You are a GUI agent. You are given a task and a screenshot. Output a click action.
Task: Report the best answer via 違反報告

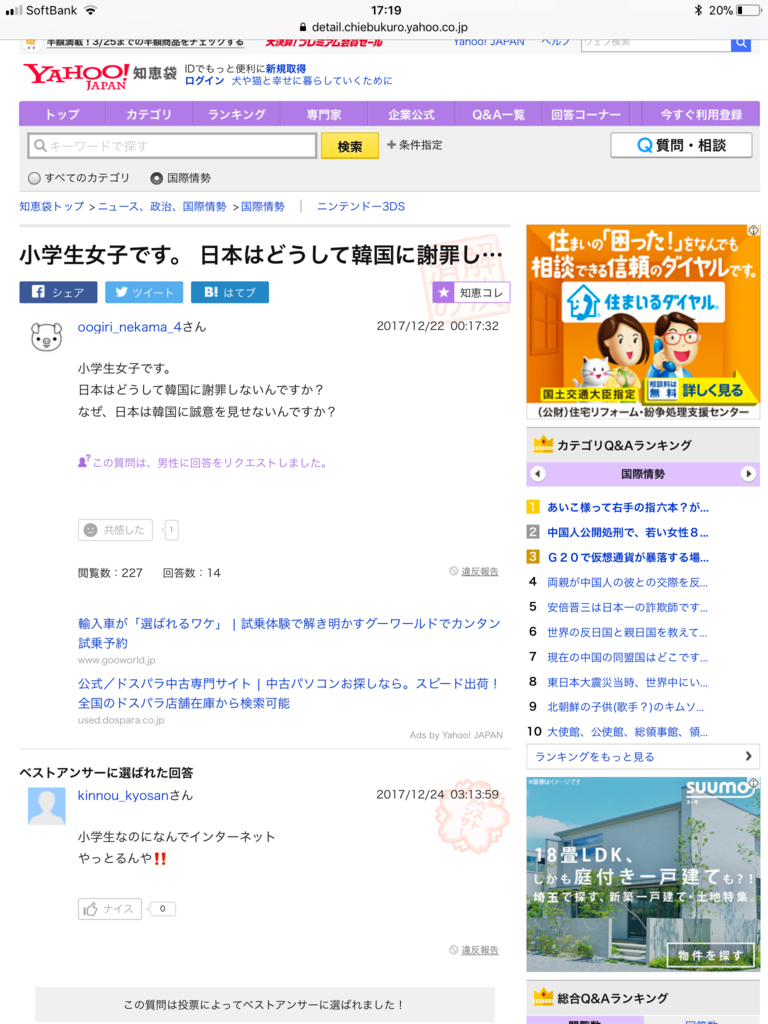474,950
